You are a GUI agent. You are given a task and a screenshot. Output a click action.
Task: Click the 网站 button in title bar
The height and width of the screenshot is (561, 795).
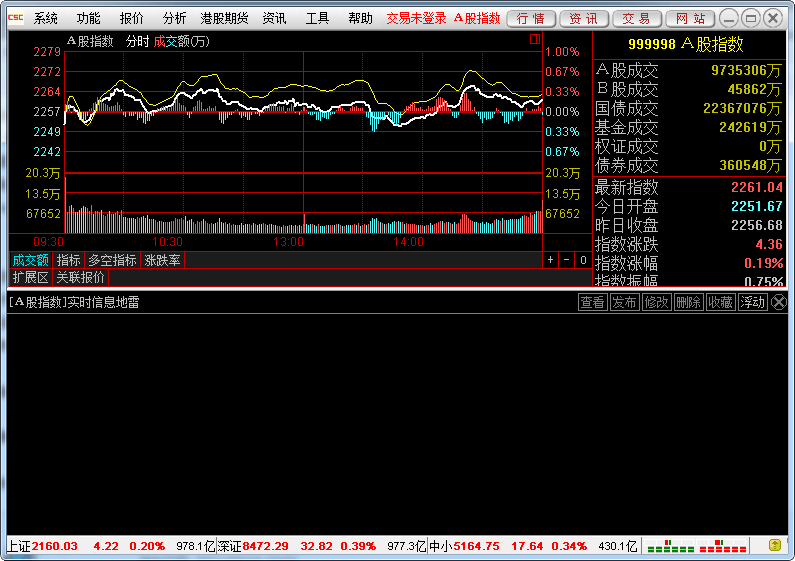click(690, 19)
